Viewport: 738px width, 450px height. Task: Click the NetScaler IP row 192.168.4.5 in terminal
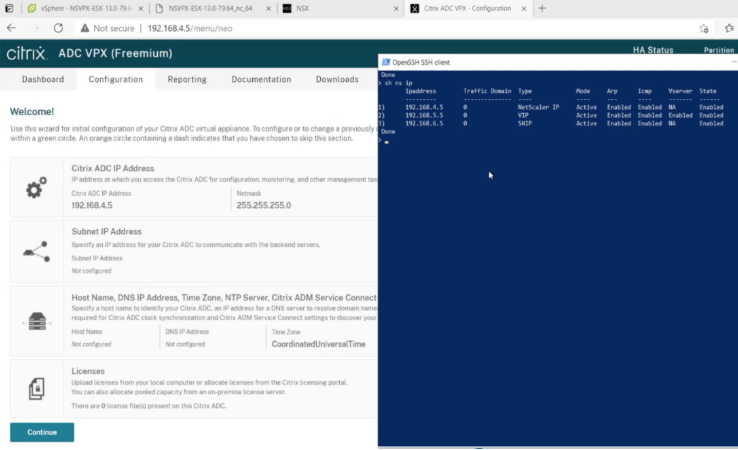coord(551,107)
